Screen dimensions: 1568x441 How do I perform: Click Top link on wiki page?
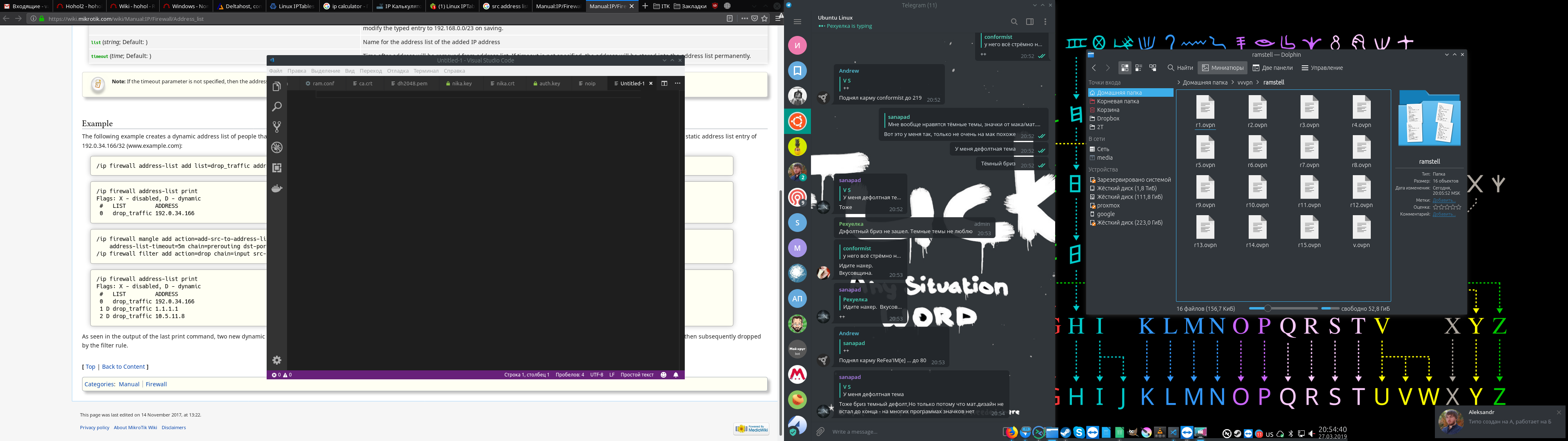pyautogui.click(x=90, y=367)
